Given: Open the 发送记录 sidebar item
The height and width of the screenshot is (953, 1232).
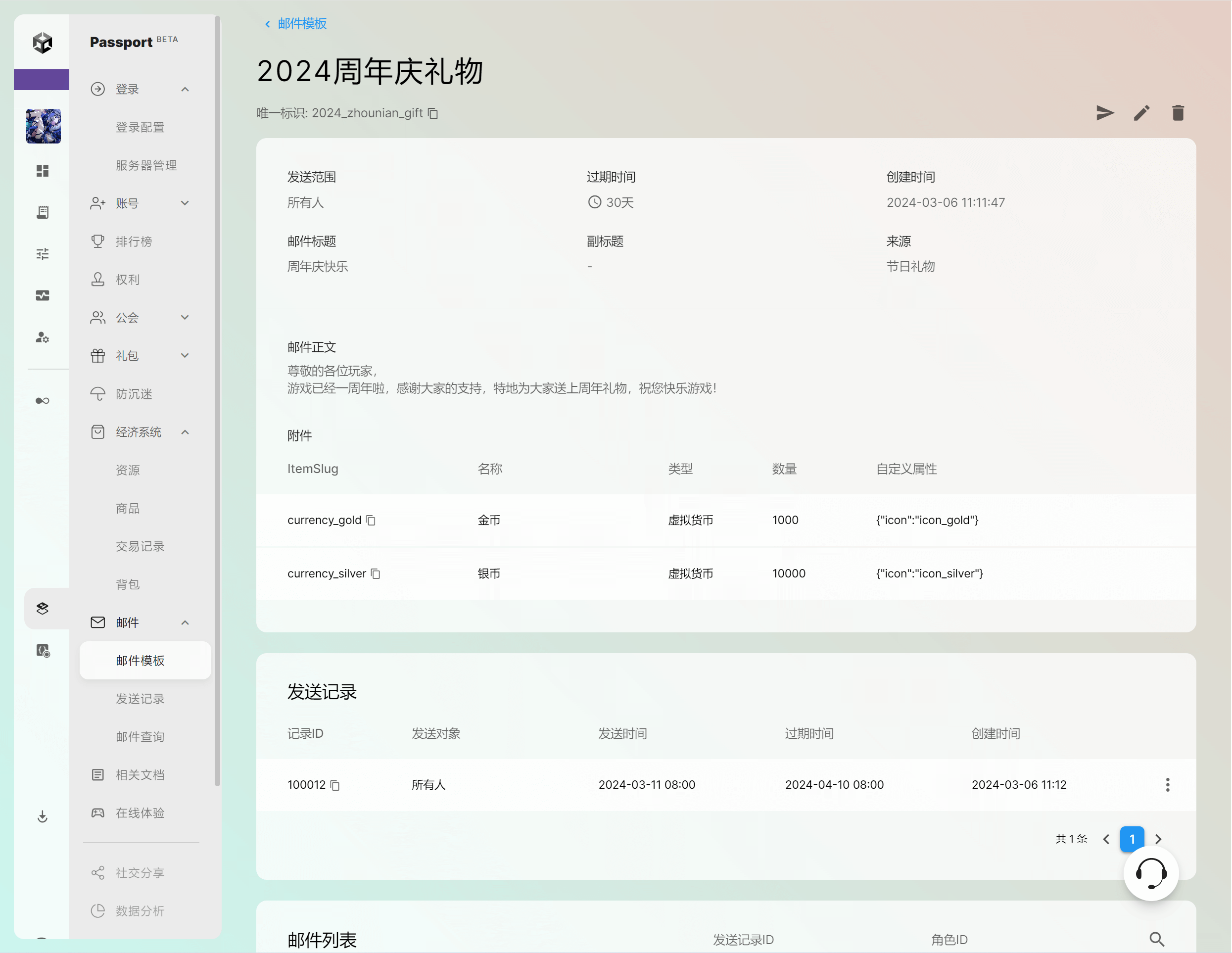Looking at the screenshot, I should (x=140, y=699).
